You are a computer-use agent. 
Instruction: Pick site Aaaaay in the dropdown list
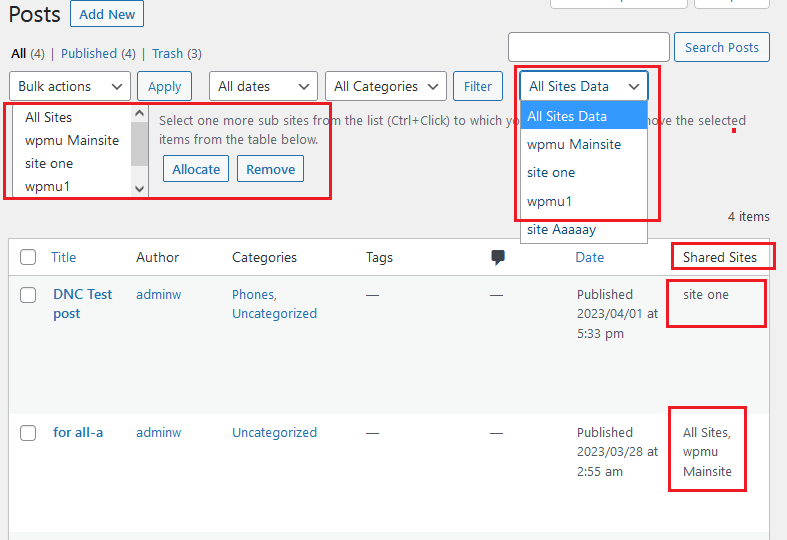click(561, 229)
